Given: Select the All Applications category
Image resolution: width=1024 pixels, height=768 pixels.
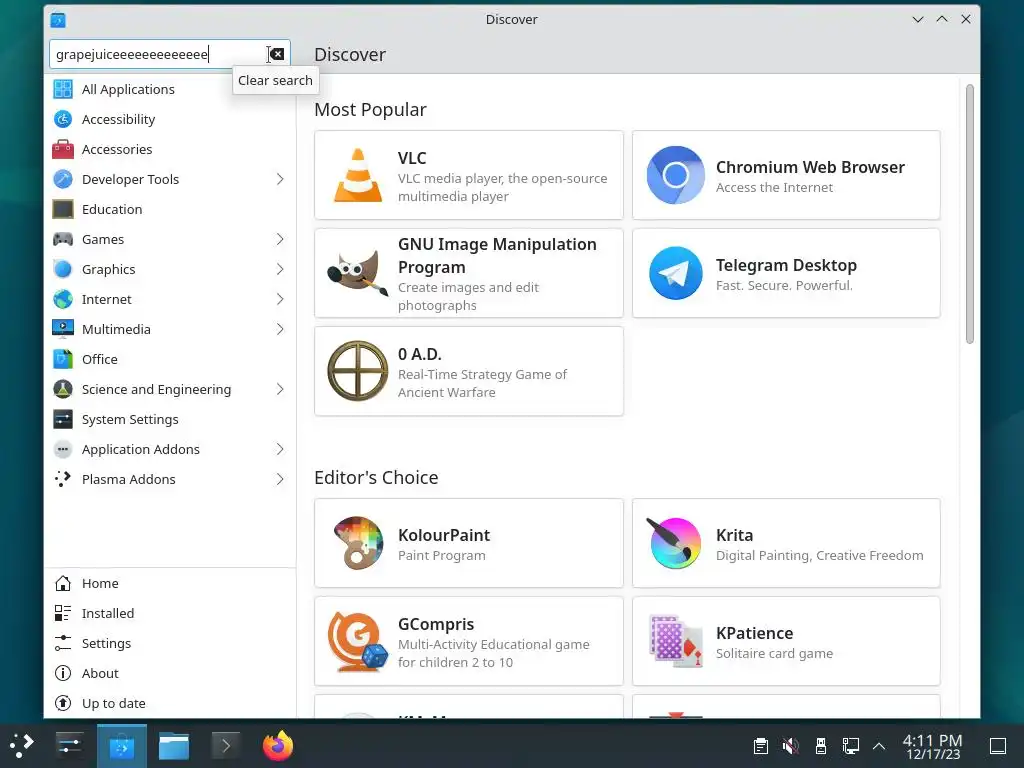Looking at the screenshot, I should [x=170, y=89].
